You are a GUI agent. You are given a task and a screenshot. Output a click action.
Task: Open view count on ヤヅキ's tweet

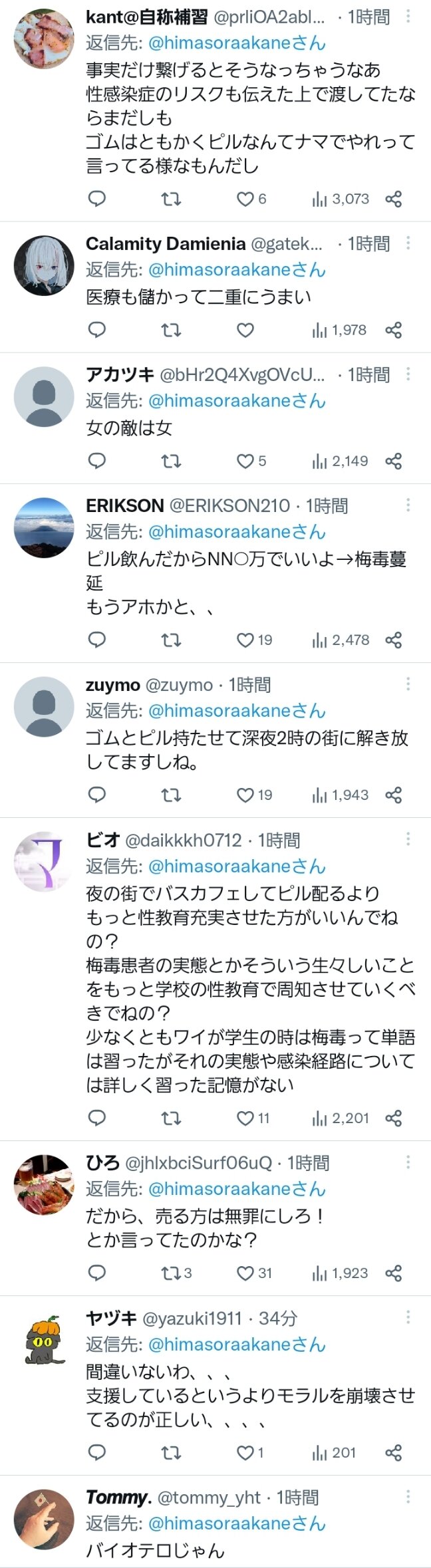tap(334, 1452)
